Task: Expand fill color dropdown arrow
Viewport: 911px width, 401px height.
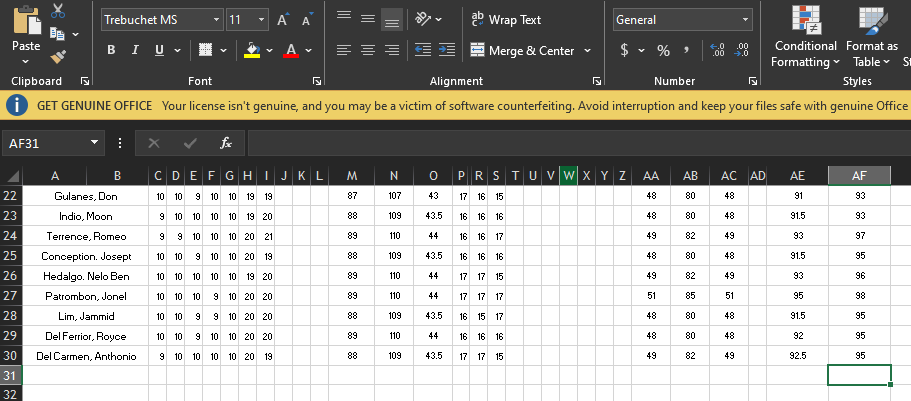Action: pos(270,51)
